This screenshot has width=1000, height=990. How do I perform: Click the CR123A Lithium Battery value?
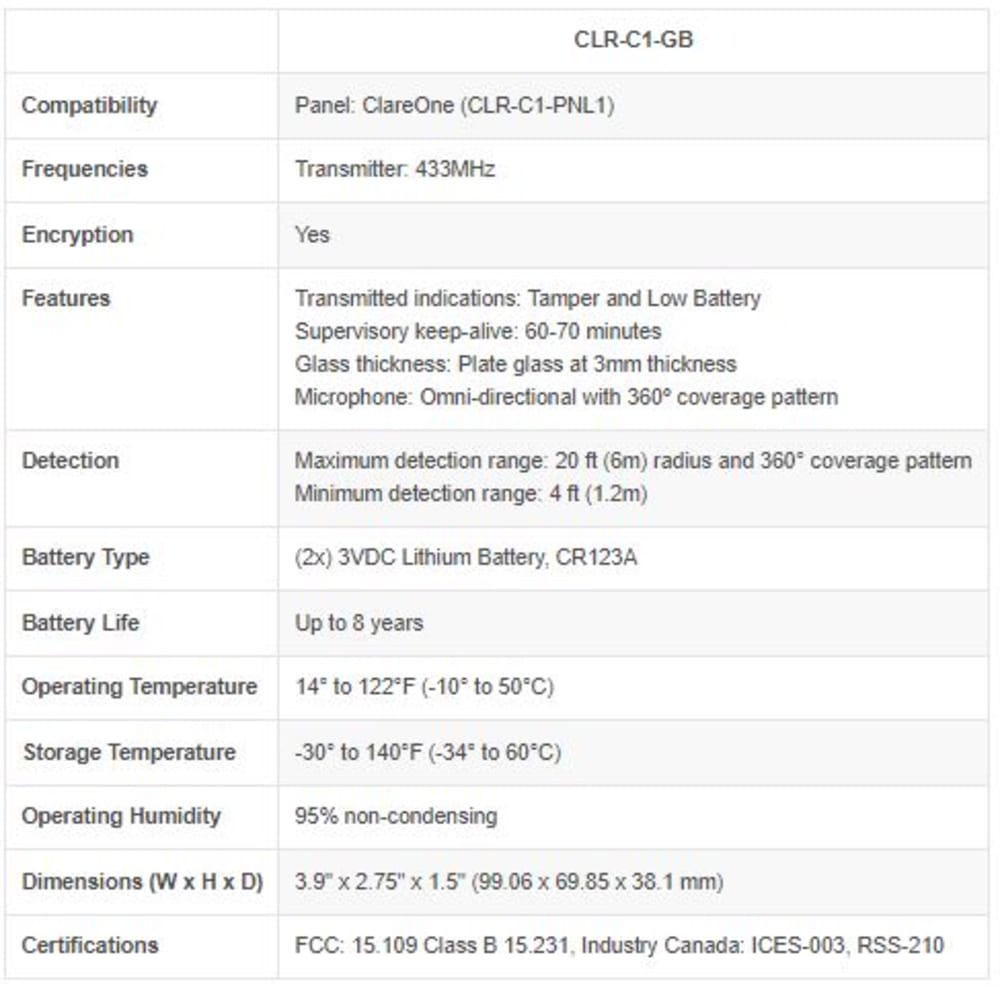coord(466,558)
